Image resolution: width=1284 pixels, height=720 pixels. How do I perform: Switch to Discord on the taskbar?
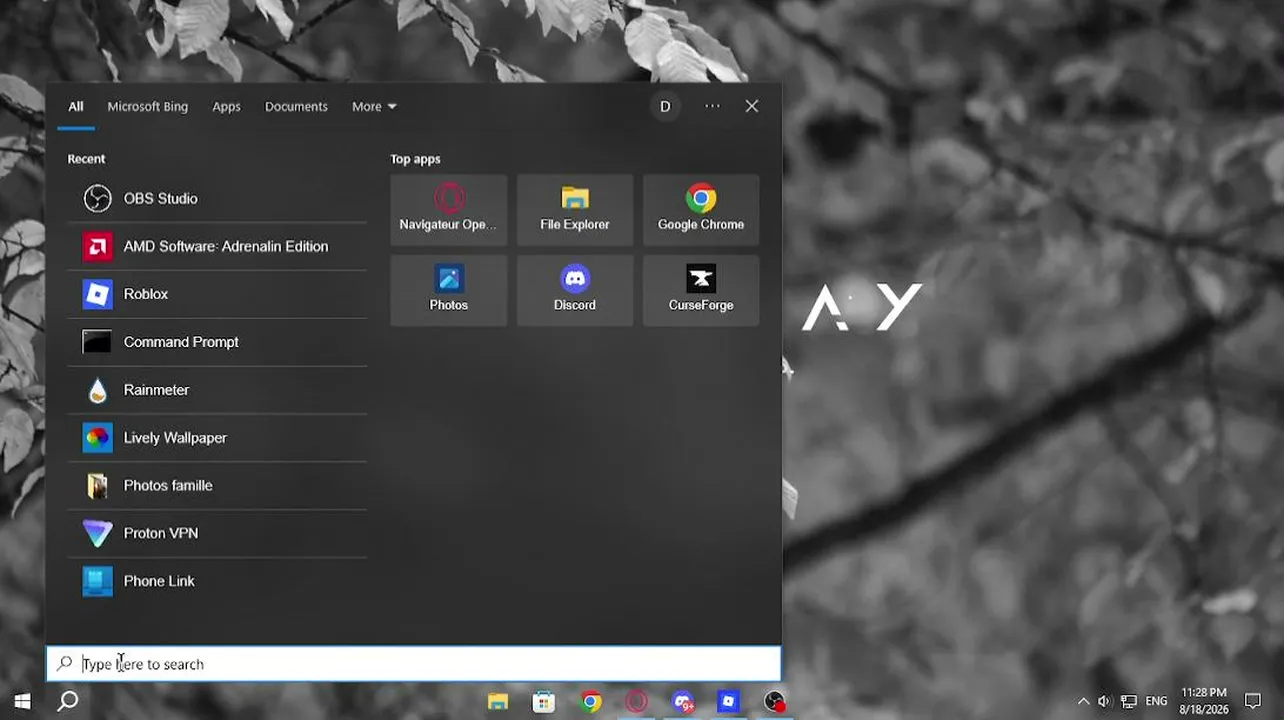[x=683, y=702]
